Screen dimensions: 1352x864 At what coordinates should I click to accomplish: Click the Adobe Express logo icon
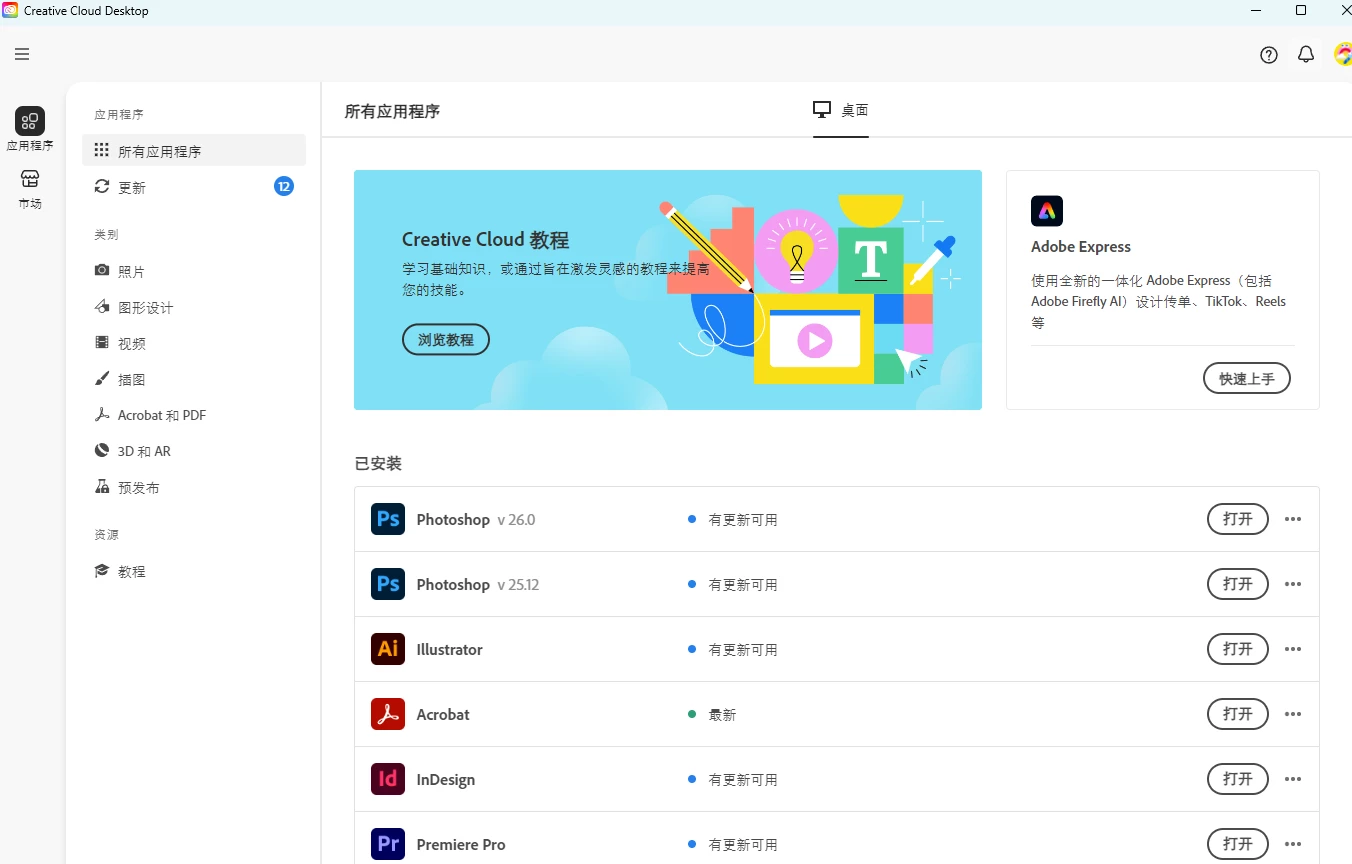pyautogui.click(x=1047, y=211)
